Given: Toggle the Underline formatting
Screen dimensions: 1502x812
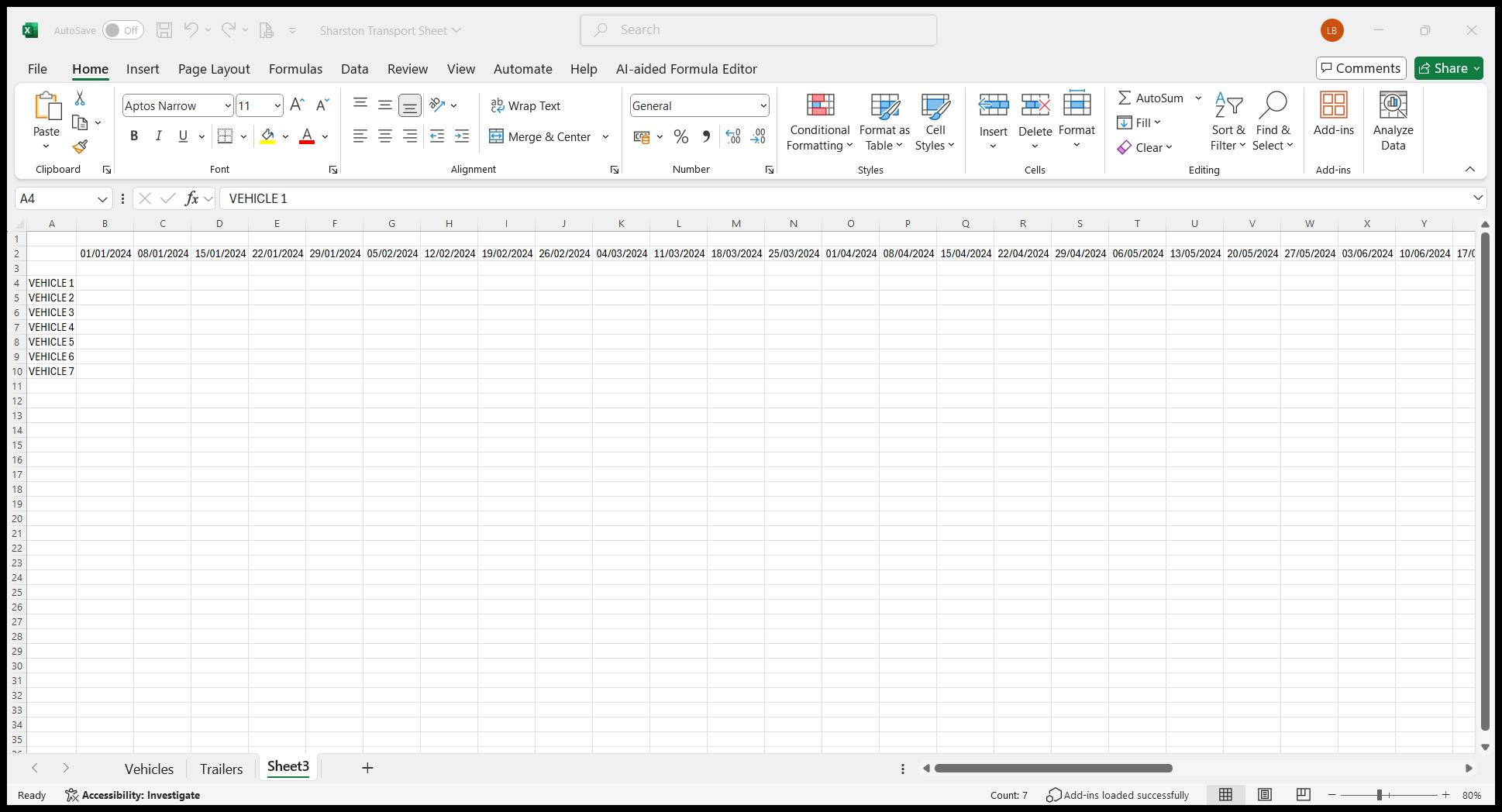Looking at the screenshot, I should coord(181,136).
